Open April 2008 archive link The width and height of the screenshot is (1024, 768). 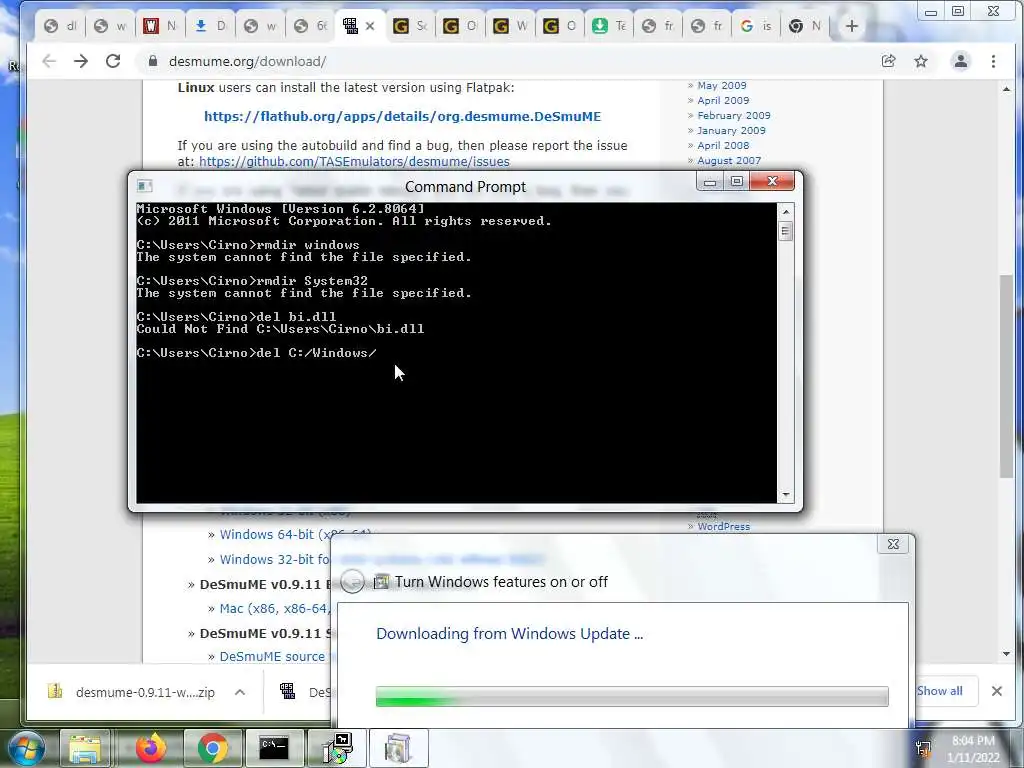click(723, 146)
